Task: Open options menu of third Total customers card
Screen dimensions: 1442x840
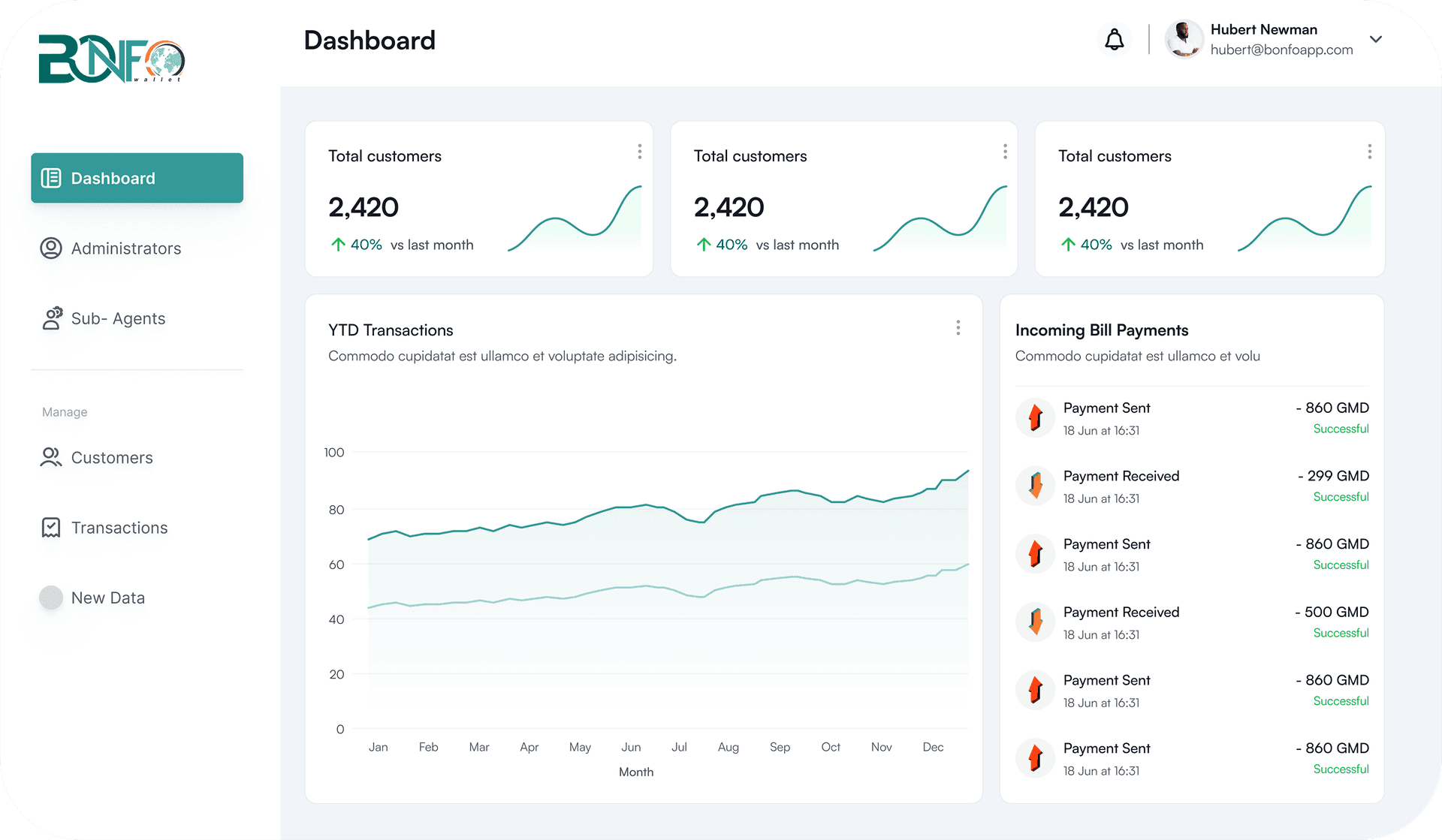Action: coord(1370,152)
